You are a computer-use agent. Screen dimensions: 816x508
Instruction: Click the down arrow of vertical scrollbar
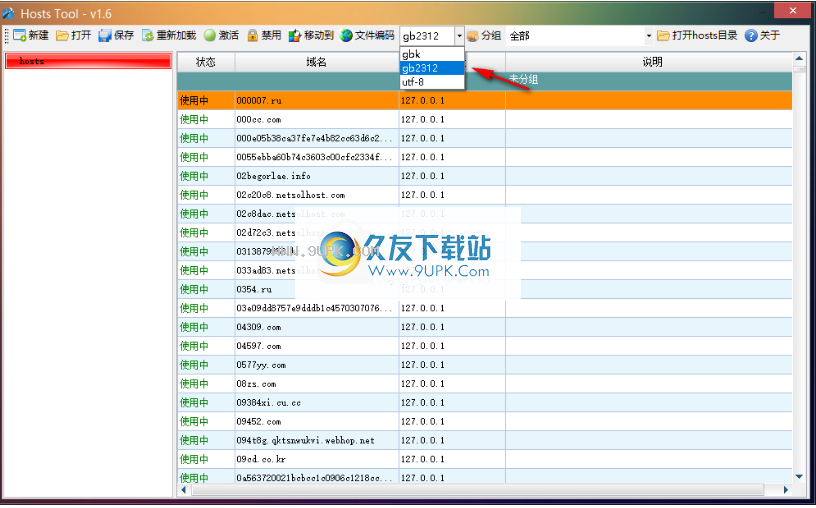(x=799, y=476)
